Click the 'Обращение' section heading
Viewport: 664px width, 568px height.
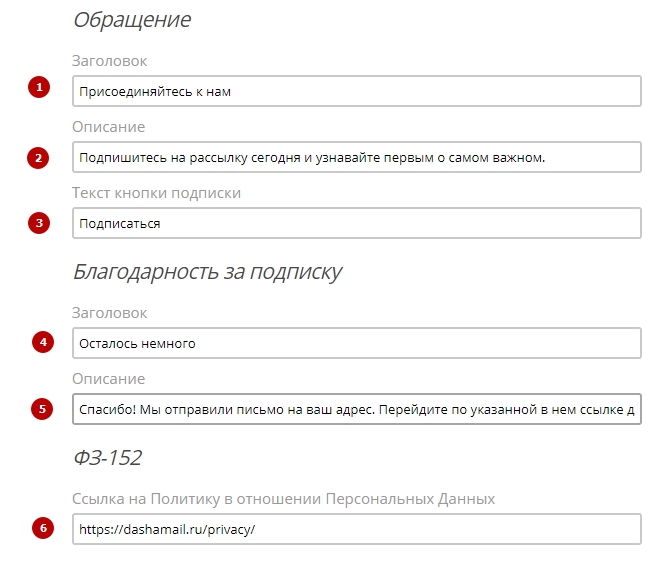(131, 20)
